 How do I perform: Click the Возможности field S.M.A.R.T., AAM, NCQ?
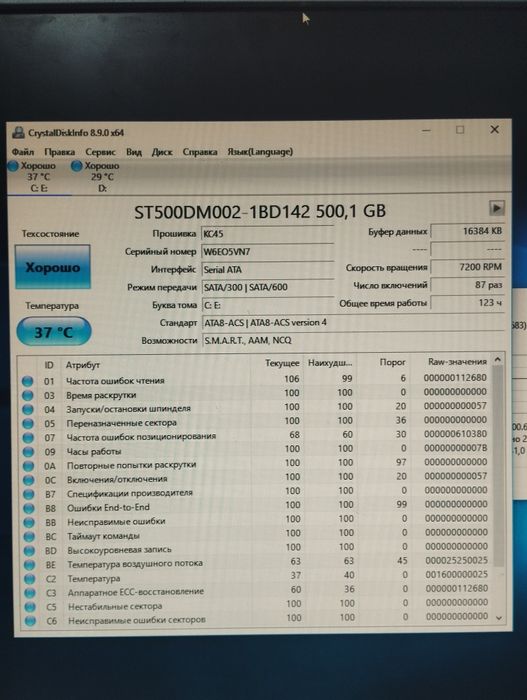(353, 340)
